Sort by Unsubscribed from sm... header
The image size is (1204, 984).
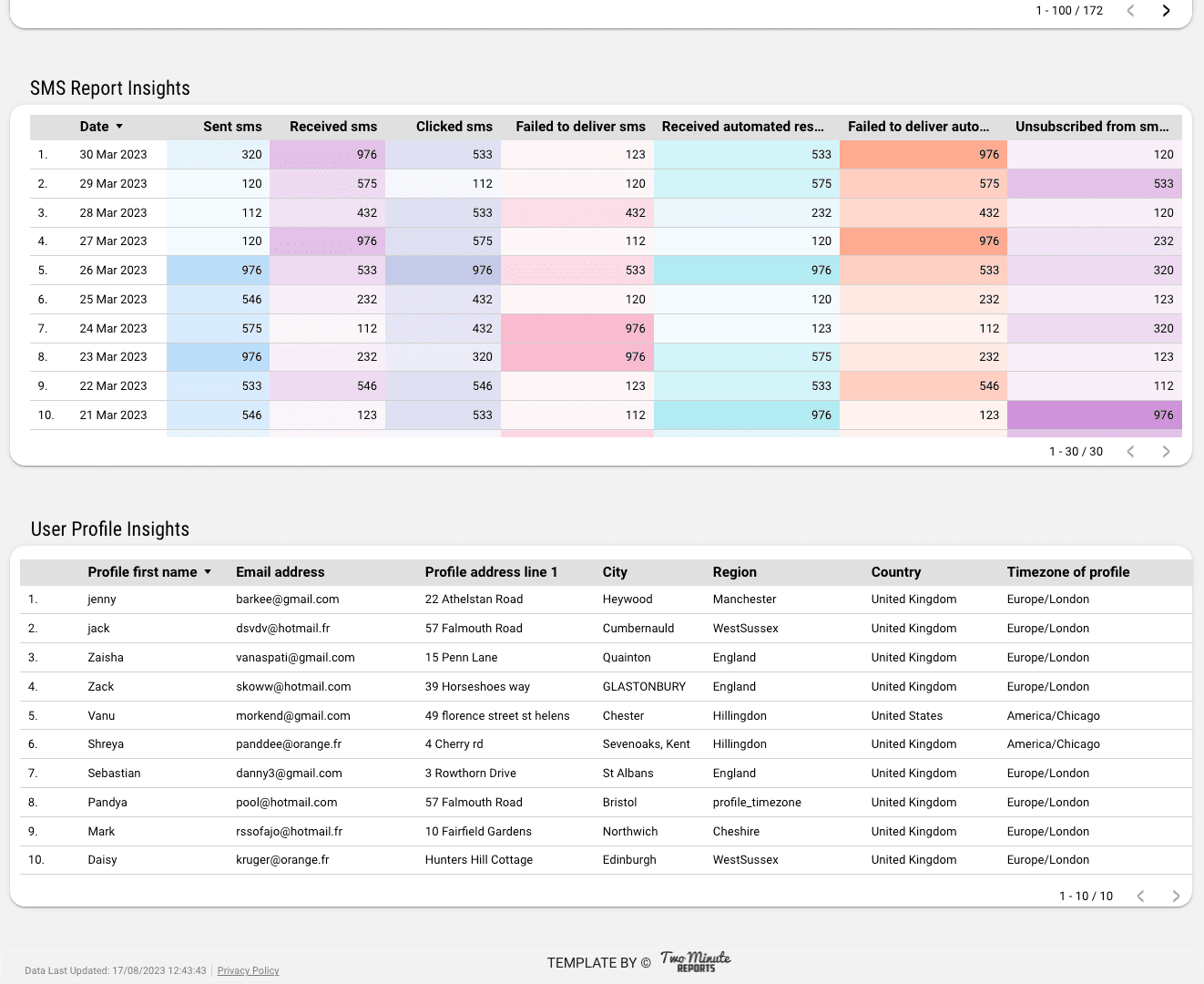[x=1092, y=127]
